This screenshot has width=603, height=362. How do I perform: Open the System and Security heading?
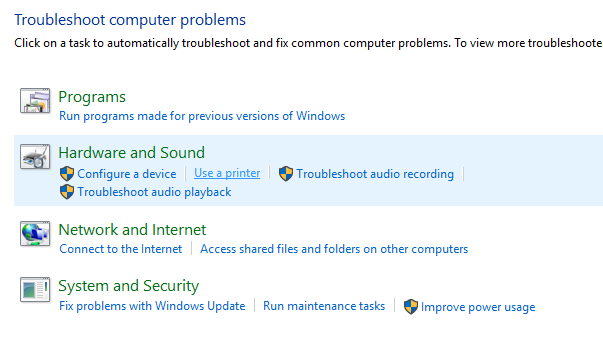coord(128,286)
